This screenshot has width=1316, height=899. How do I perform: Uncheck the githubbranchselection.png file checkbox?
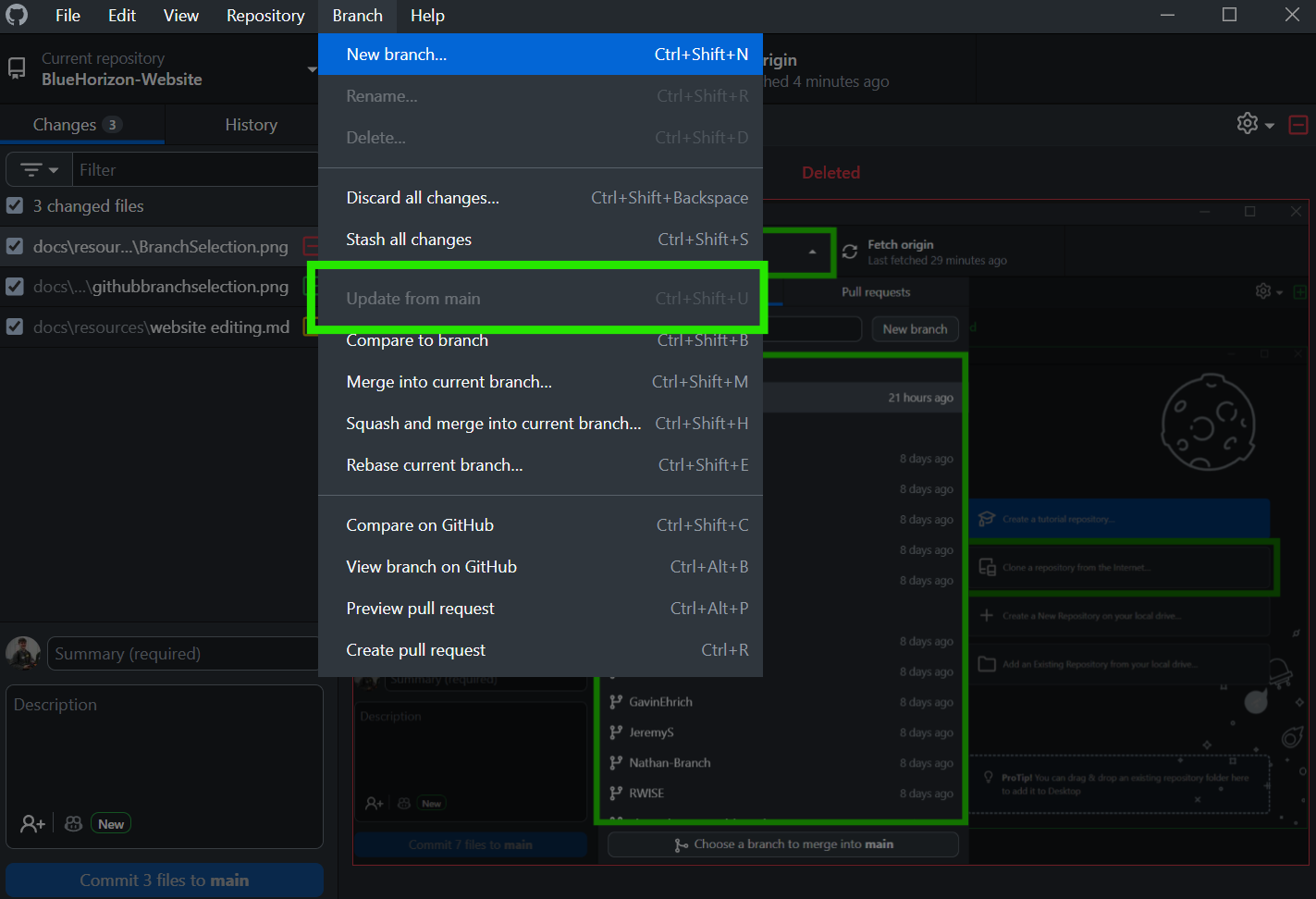[x=15, y=287]
